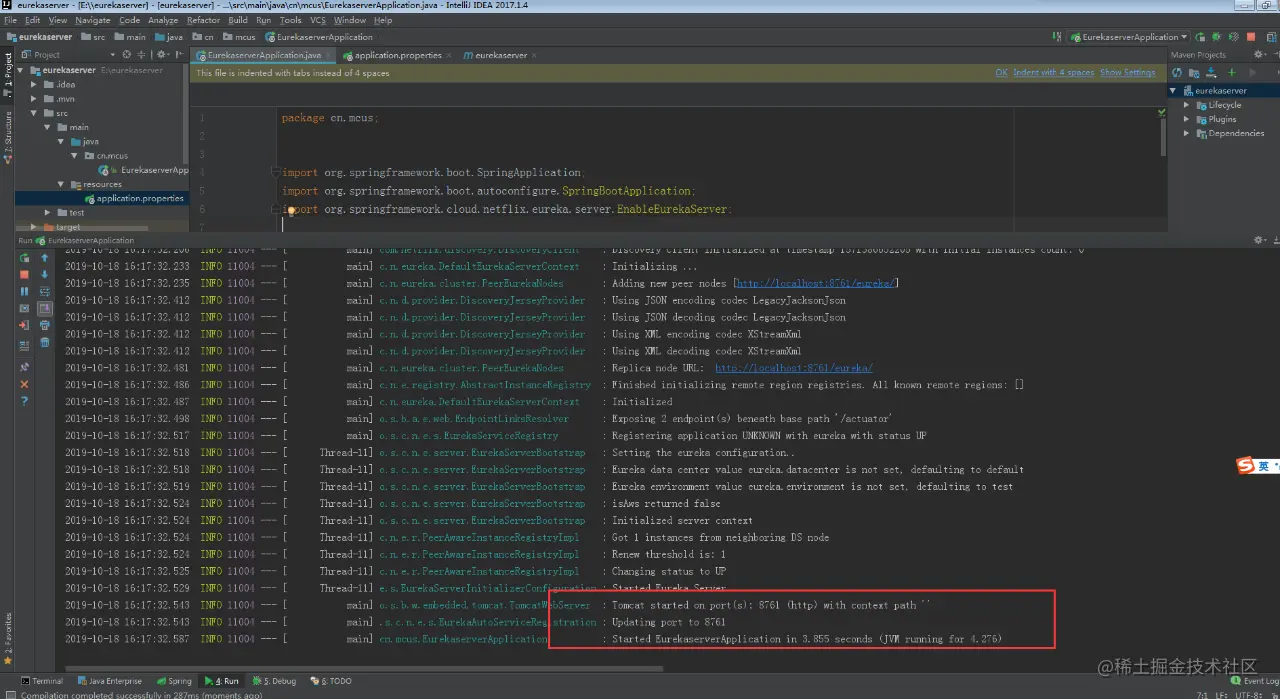The height and width of the screenshot is (699, 1280).
Task: Rerun EurekaserverApplication in Run panel
Action: click(25, 257)
